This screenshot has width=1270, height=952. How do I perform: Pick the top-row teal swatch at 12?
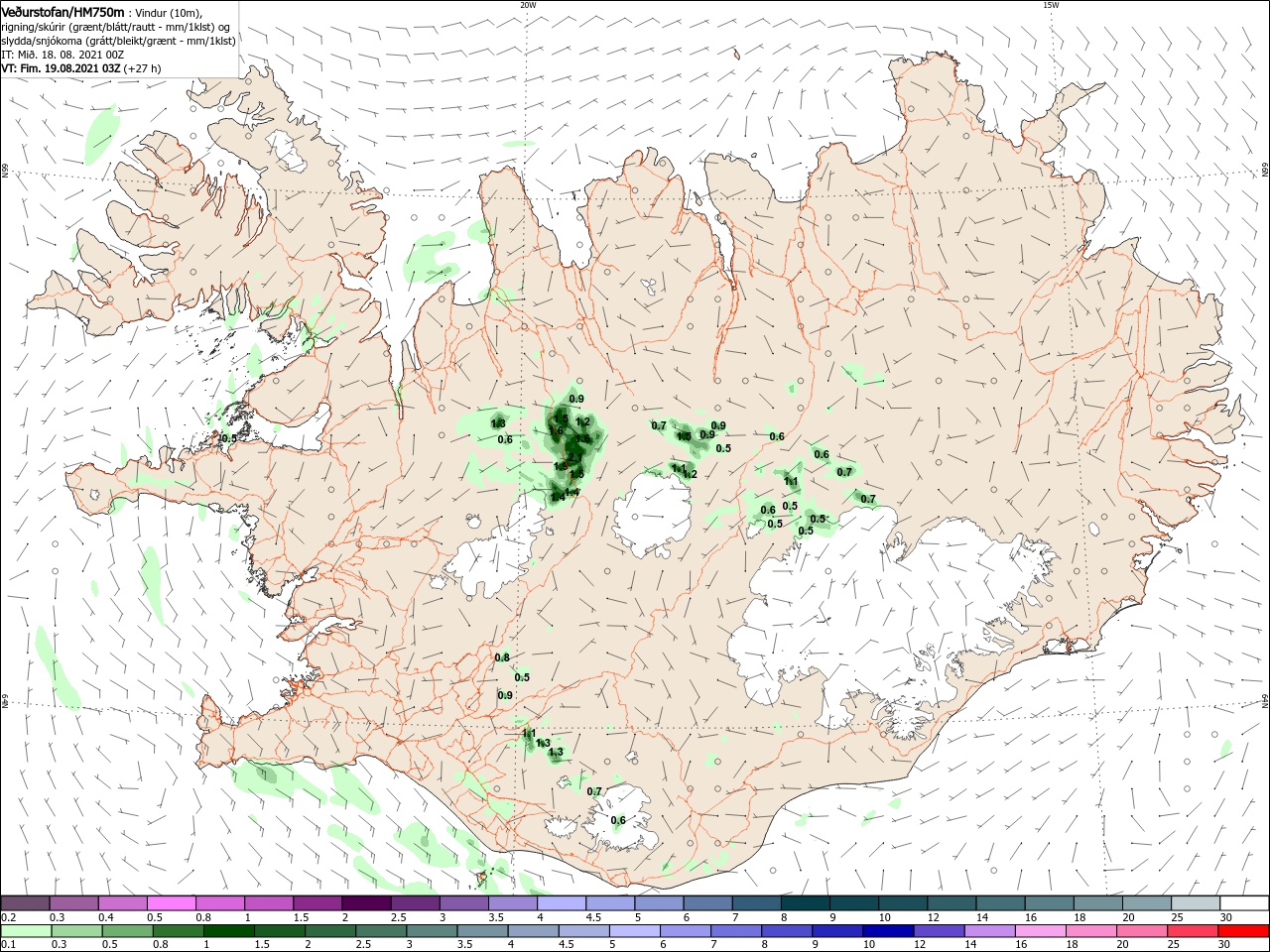tap(951, 903)
